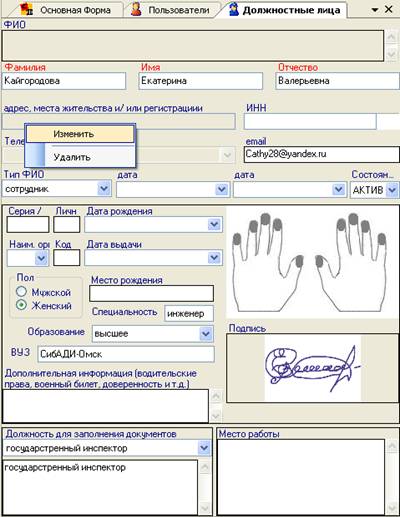Expand the Тип ФИО dropdown
Image resolution: width=400 pixels, height=517 pixels.
click(x=104, y=189)
